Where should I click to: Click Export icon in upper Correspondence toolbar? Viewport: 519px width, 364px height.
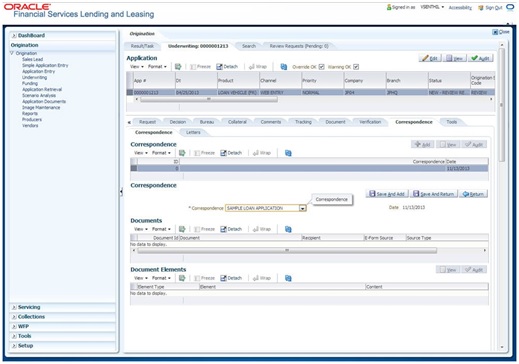point(182,153)
